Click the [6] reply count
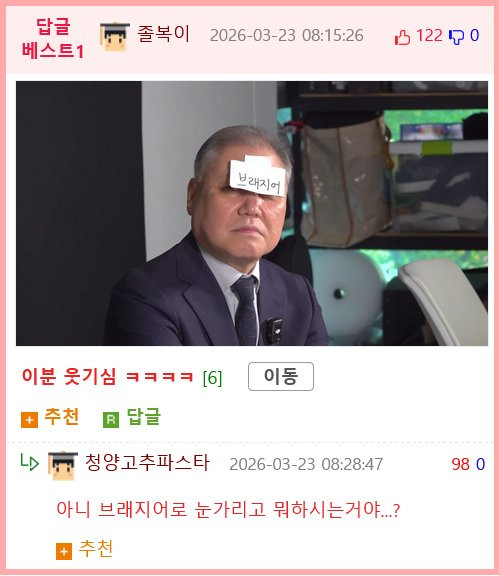 pos(212,377)
